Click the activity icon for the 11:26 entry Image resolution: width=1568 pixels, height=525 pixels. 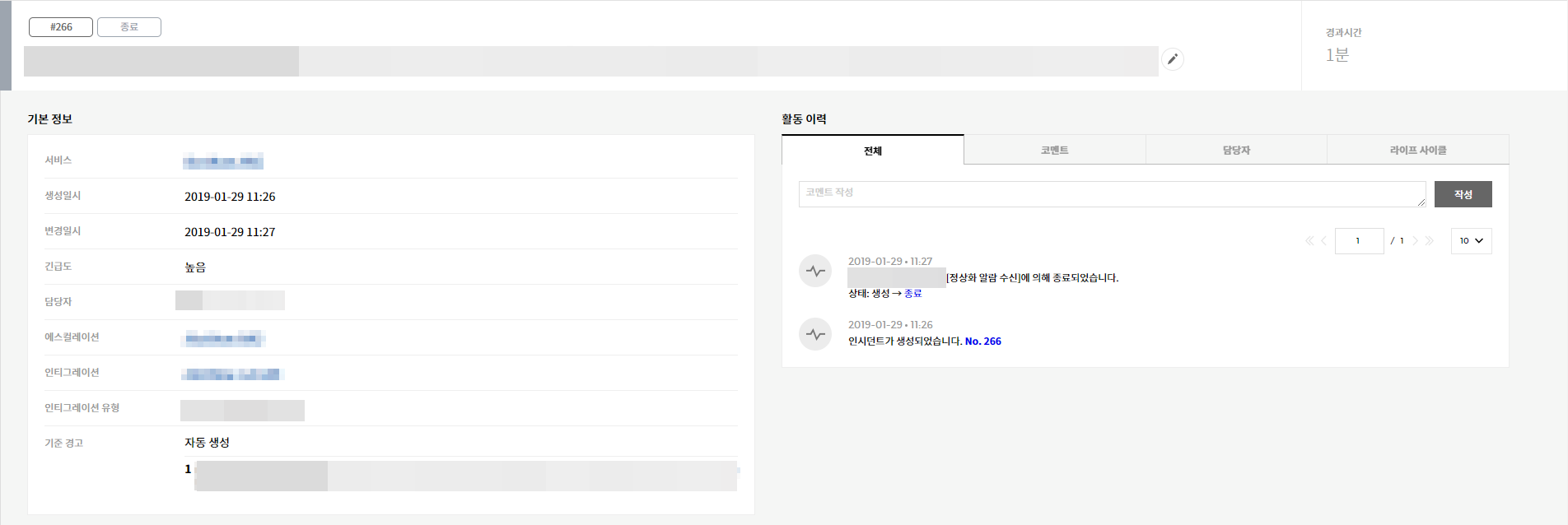pyautogui.click(x=815, y=334)
